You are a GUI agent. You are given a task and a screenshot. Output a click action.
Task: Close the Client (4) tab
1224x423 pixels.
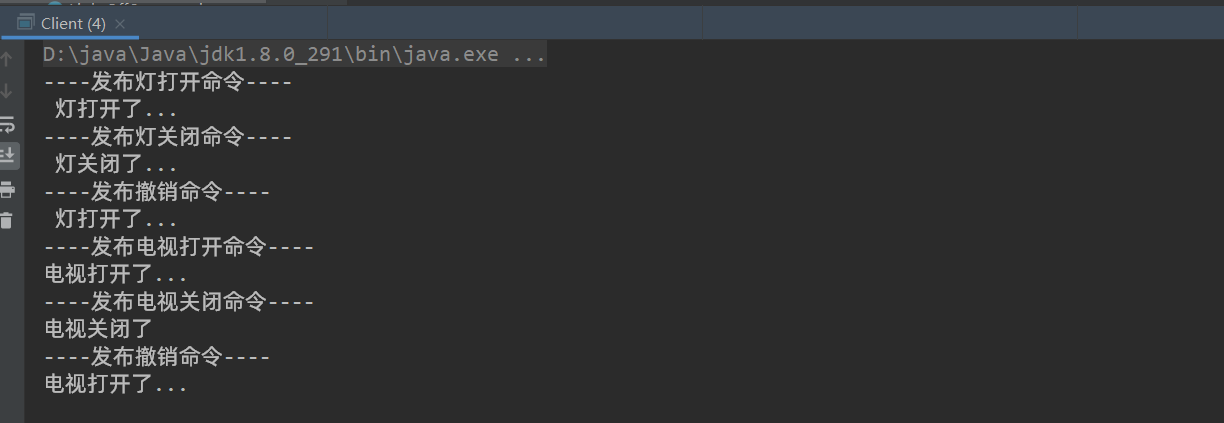click(121, 23)
